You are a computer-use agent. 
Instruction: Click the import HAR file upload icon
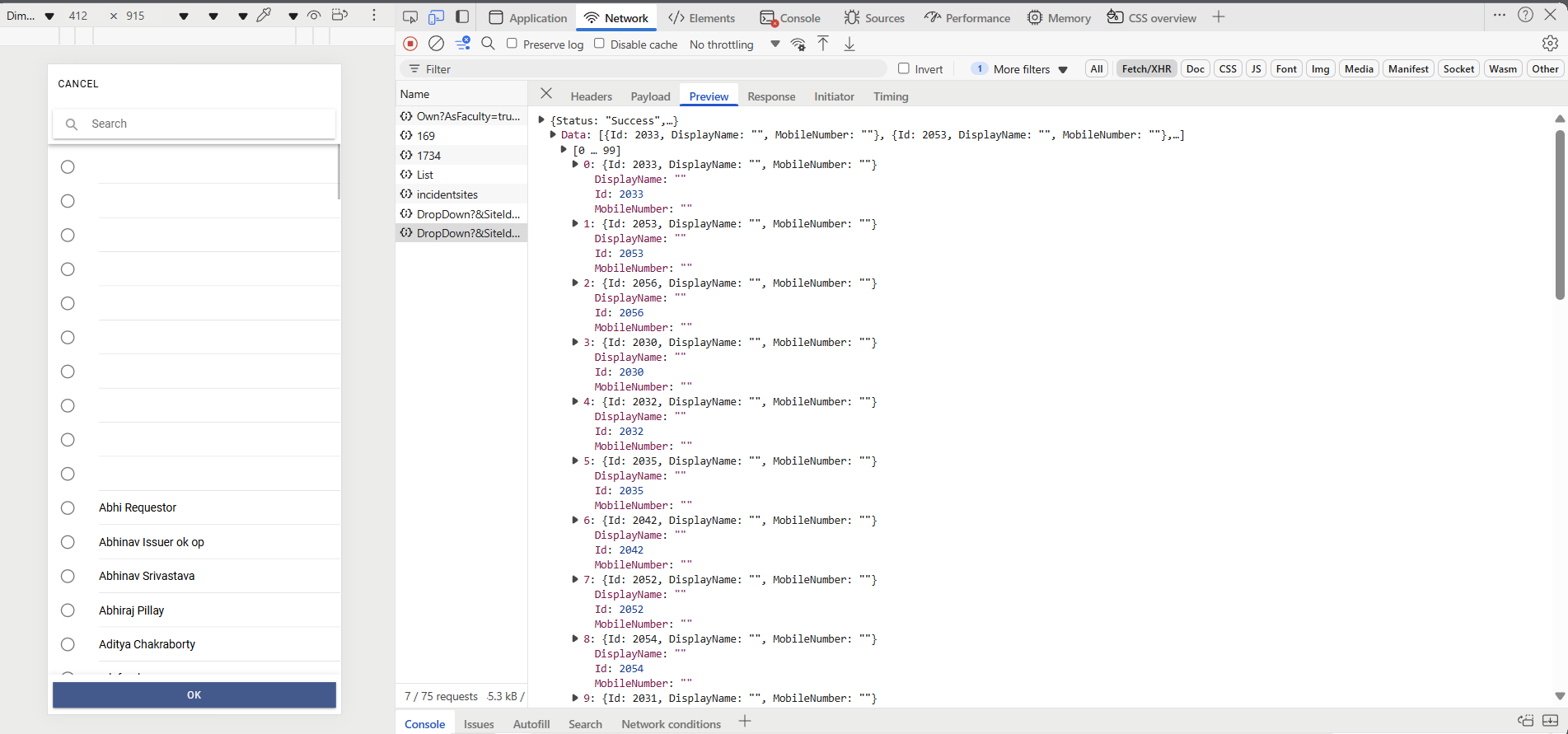click(x=823, y=44)
